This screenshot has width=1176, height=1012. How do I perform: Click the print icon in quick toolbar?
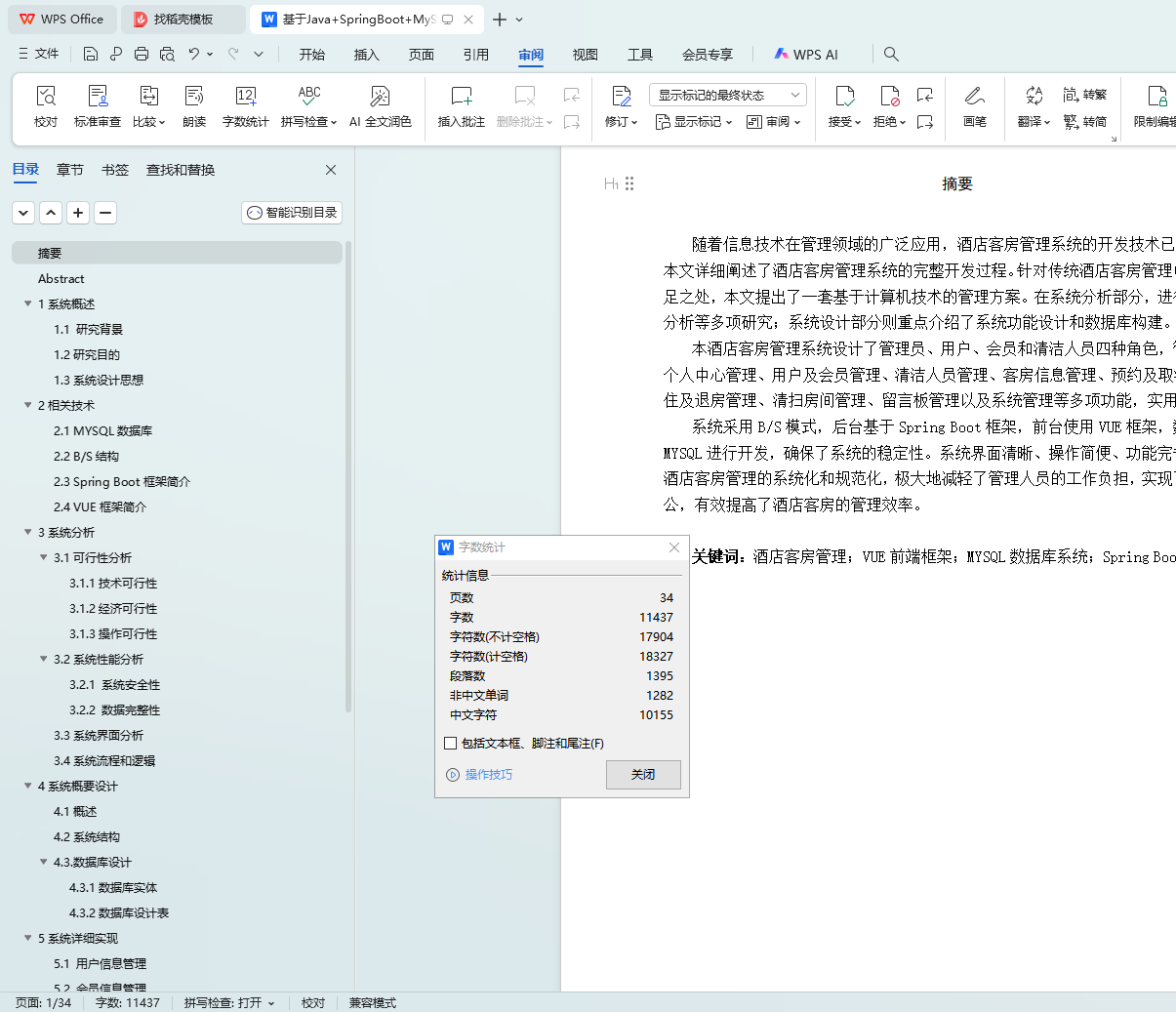[x=142, y=54]
